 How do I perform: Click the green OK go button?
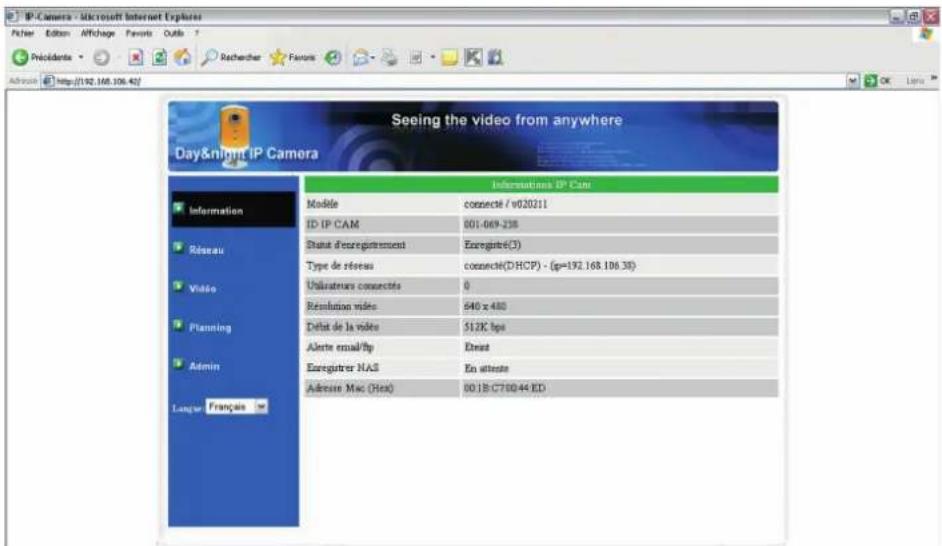click(877, 81)
